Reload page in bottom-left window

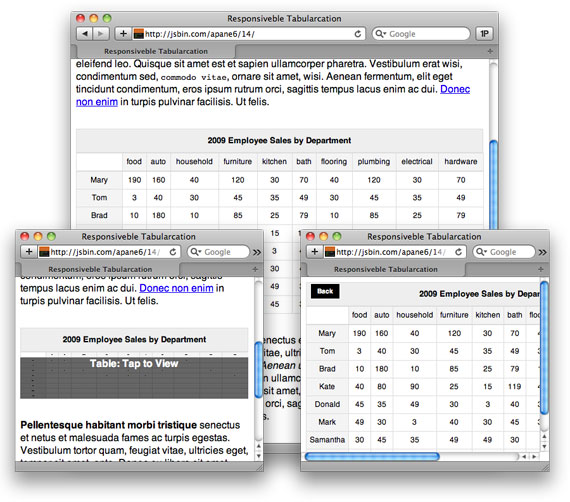pyautogui.click(x=173, y=252)
